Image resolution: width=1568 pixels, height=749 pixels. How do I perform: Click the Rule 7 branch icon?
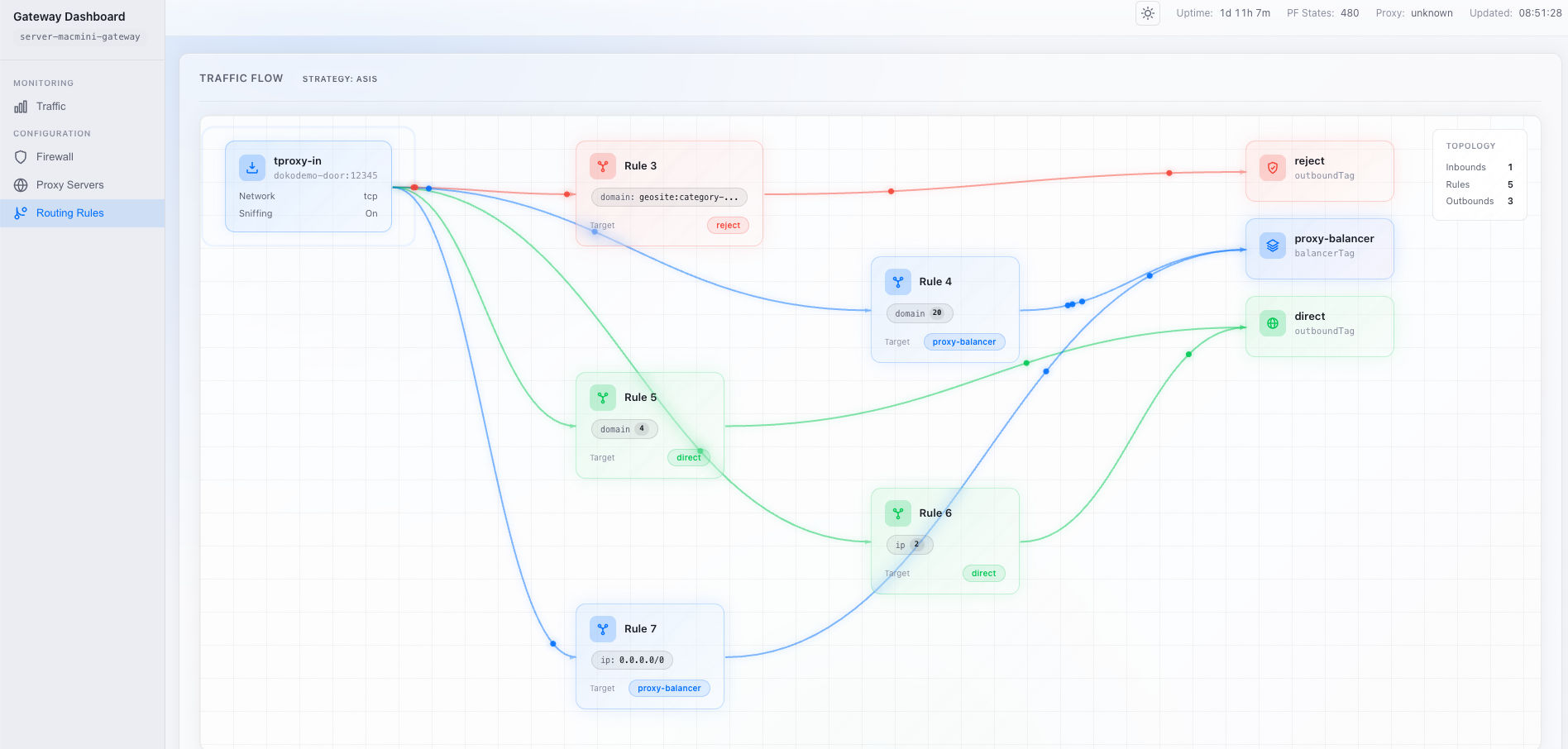point(603,629)
